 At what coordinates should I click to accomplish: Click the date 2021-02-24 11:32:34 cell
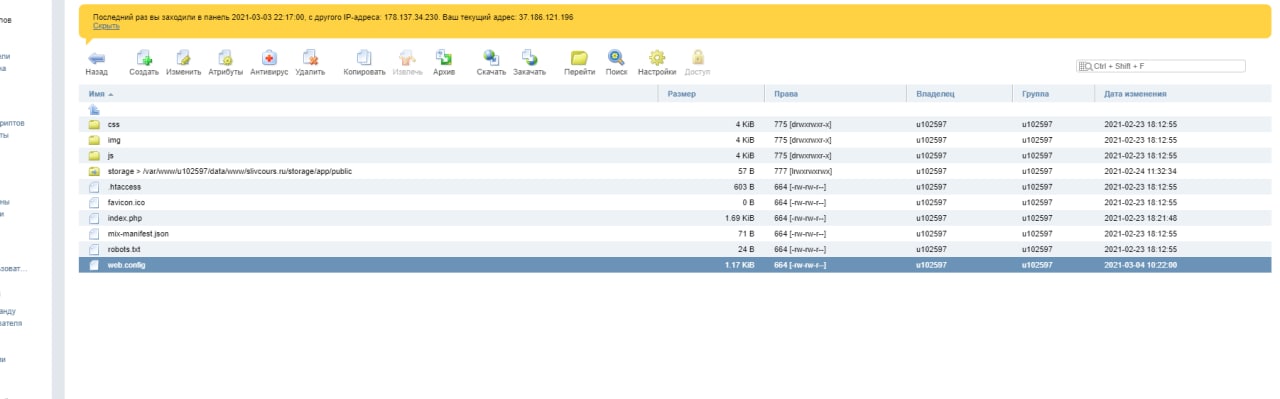click(1140, 172)
